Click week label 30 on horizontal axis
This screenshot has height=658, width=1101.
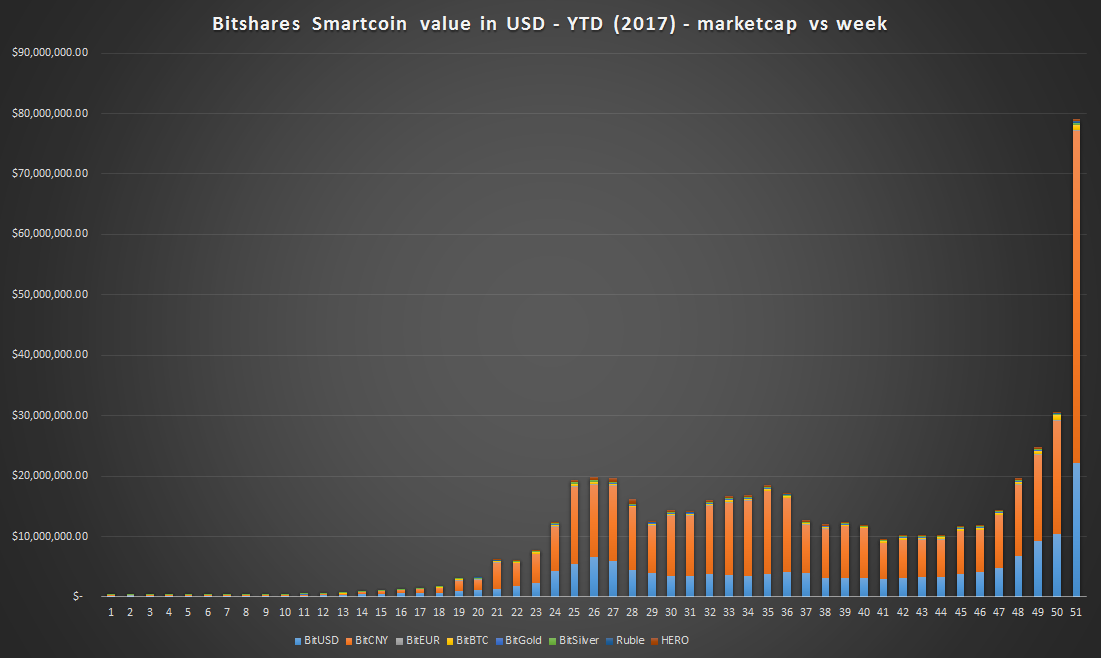tap(671, 612)
